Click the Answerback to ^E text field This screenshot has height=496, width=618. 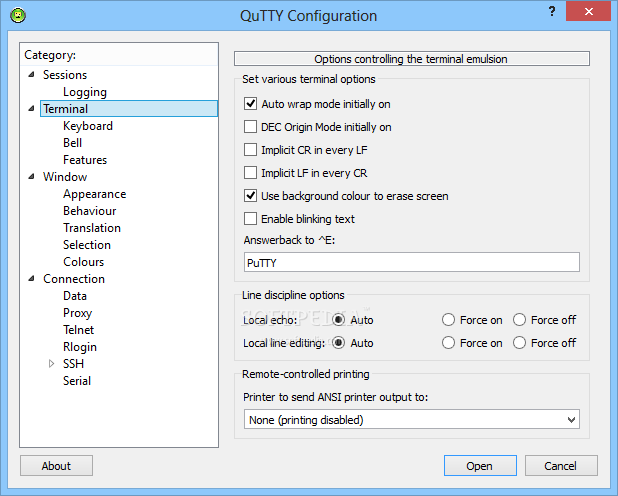pyautogui.click(x=411, y=262)
